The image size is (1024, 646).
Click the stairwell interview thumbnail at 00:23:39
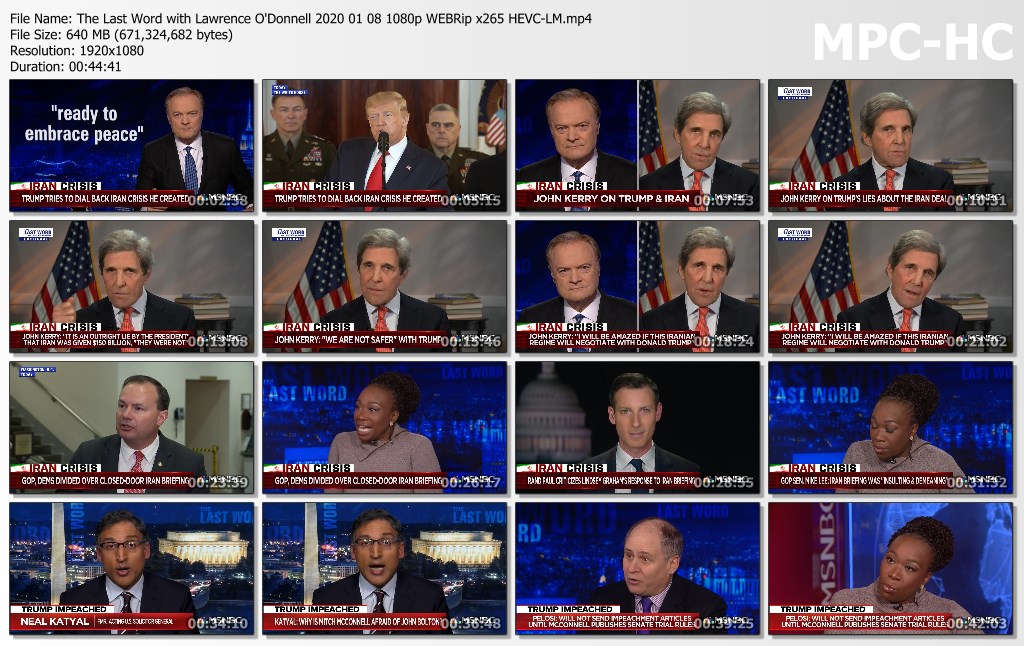click(131, 427)
